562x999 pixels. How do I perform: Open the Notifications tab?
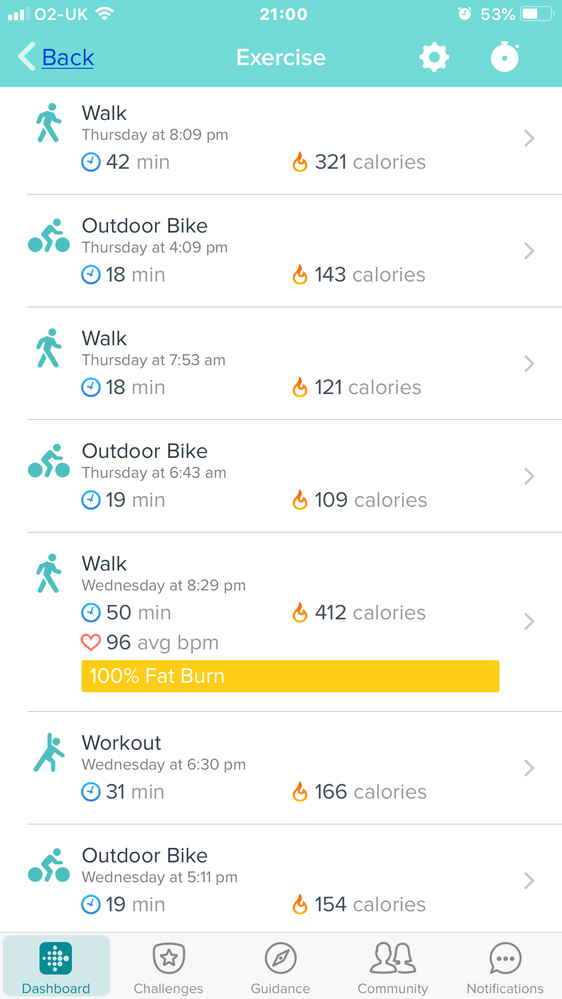[505, 967]
